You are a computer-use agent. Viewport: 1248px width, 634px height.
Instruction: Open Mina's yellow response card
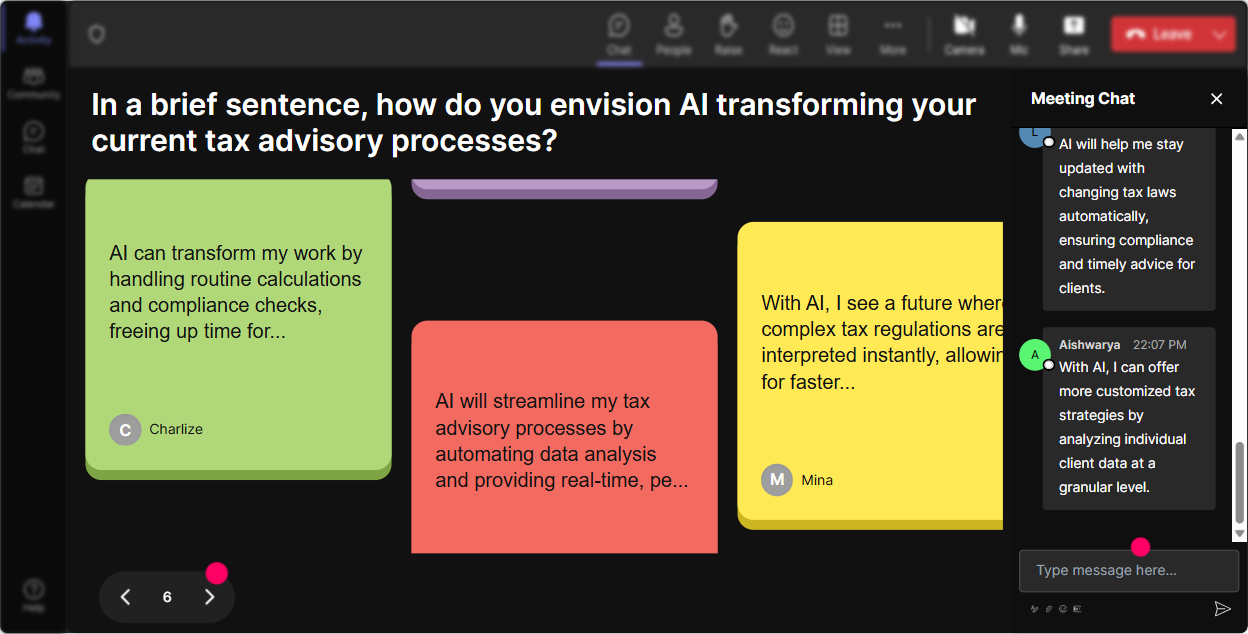point(870,375)
